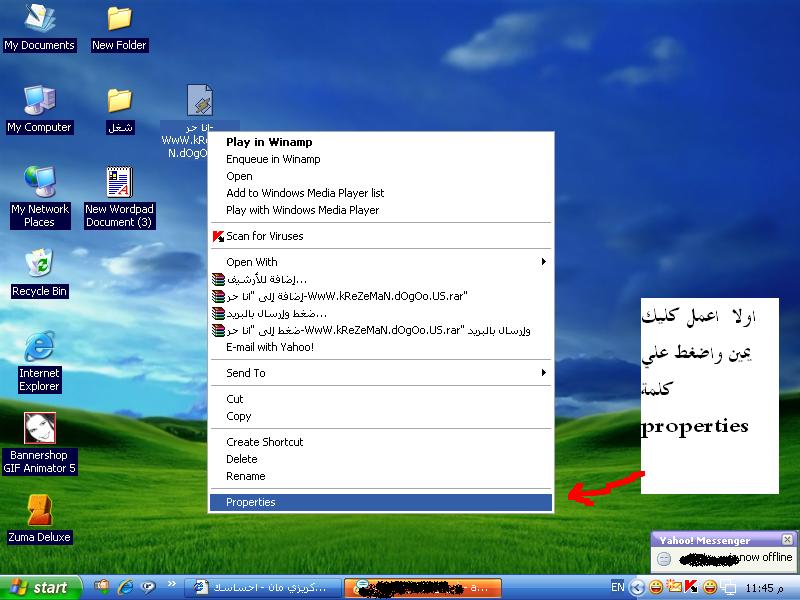Image resolution: width=800 pixels, height=600 pixels.
Task: Select the Recycle Bin icon
Action: point(39,273)
